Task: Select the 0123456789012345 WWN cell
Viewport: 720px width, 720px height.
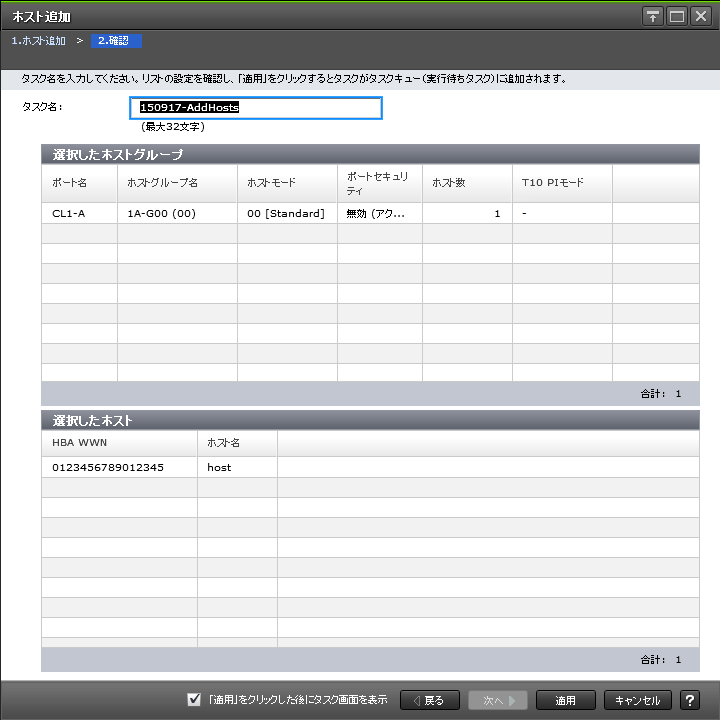Action: [x=119, y=467]
